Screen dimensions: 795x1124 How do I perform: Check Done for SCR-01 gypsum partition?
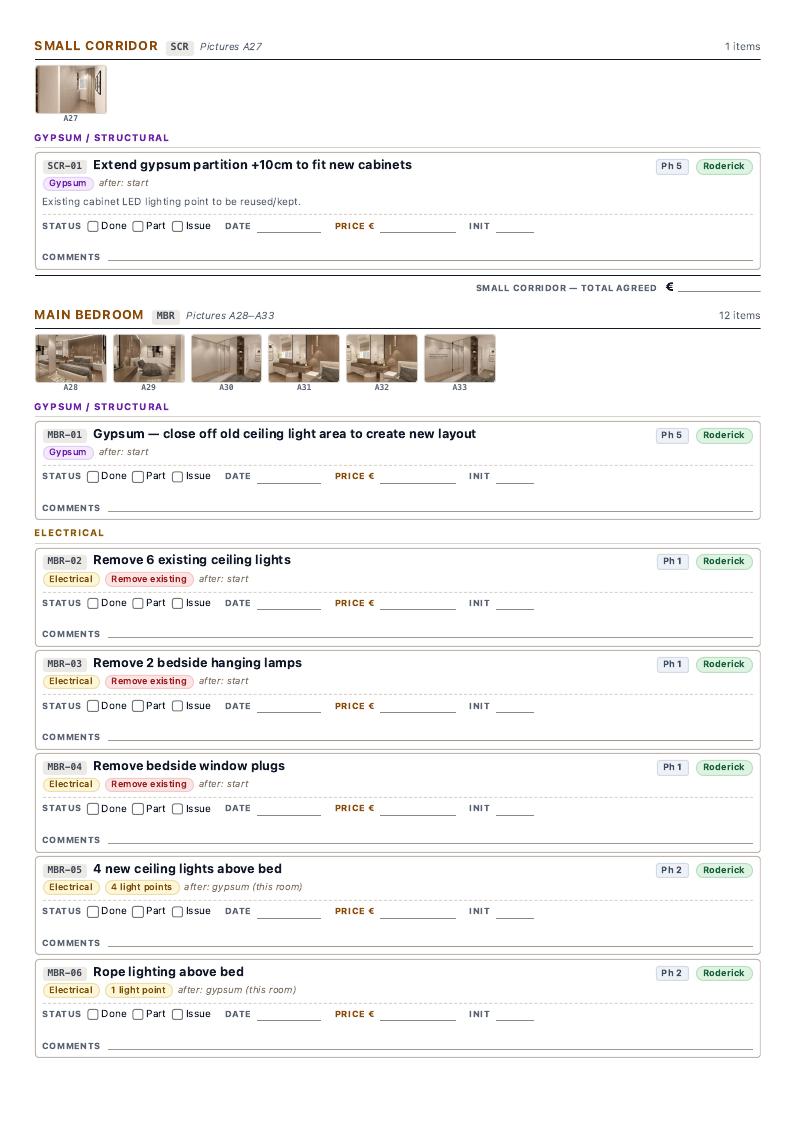[93, 227]
